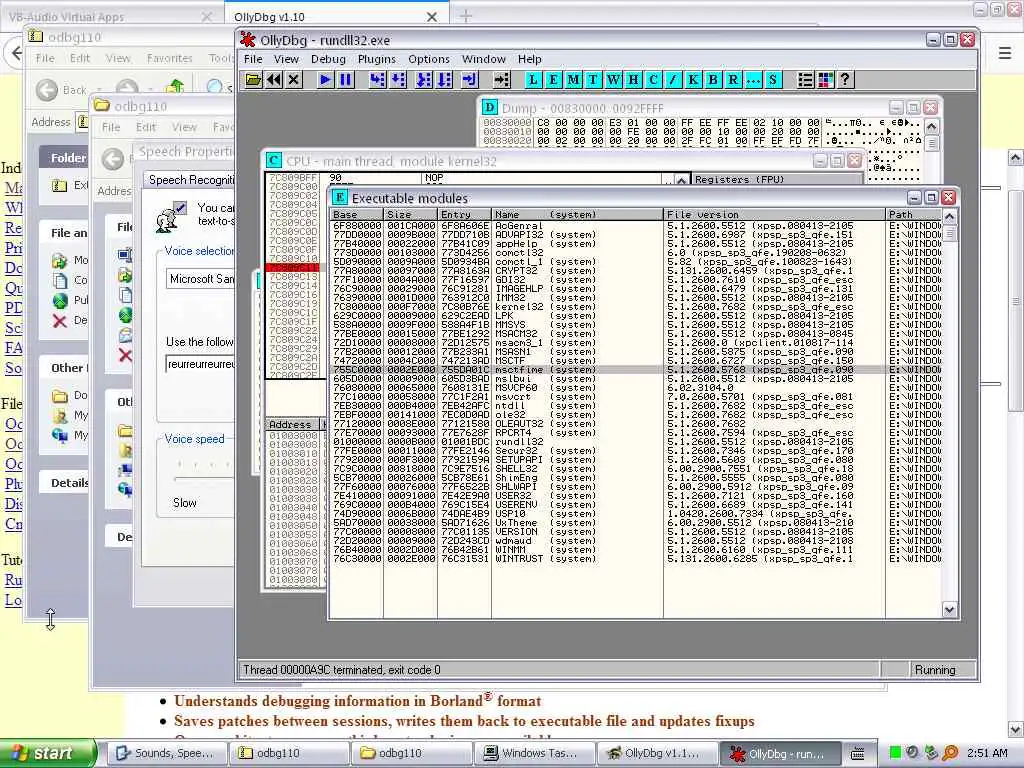Open the OllyDbg Options menu
The height and width of the screenshot is (768, 1024).
[x=428, y=59]
